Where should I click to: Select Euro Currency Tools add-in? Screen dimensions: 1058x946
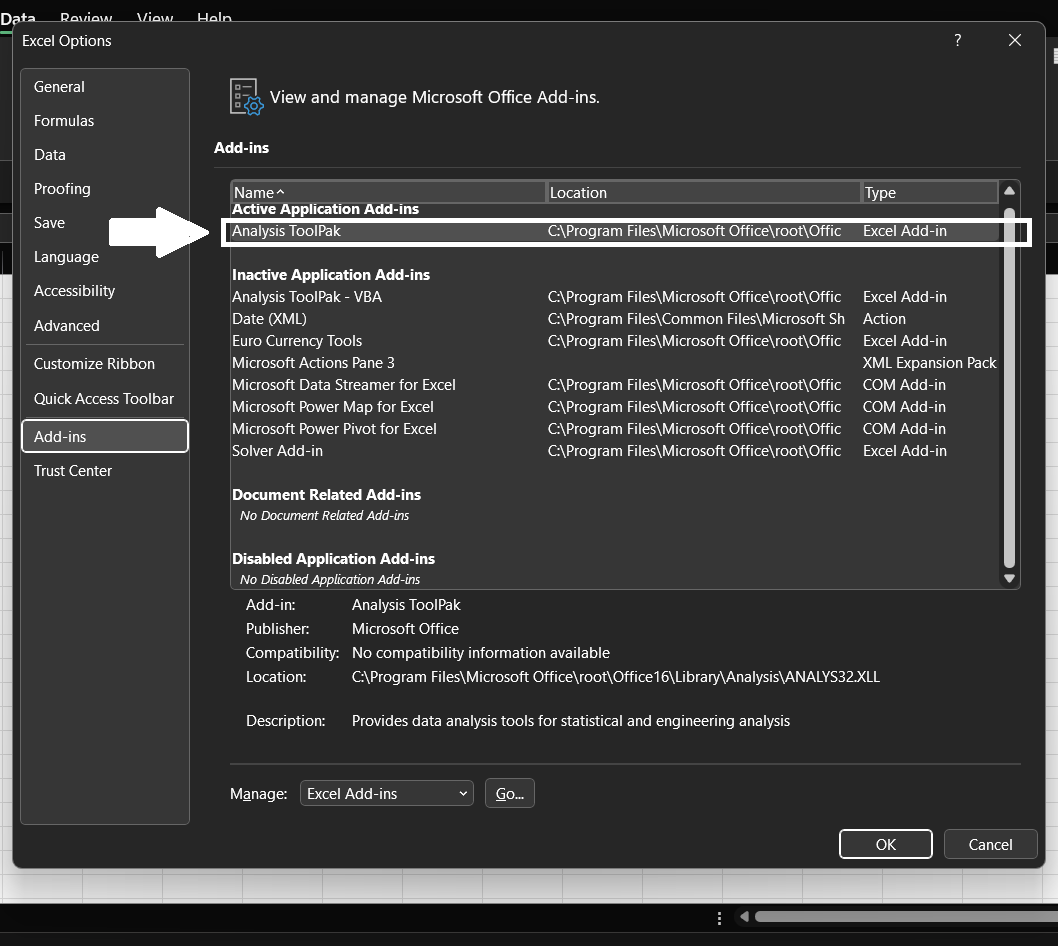(615, 341)
